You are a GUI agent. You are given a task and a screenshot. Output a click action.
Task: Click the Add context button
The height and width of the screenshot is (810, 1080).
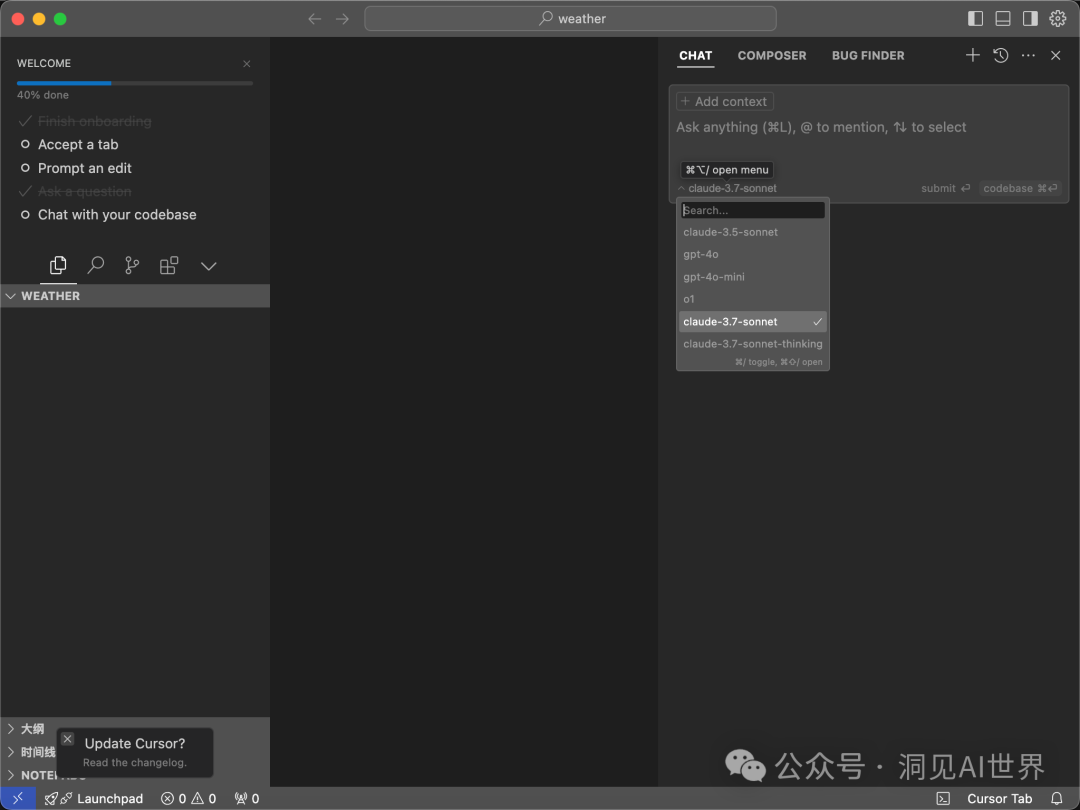click(x=725, y=101)
